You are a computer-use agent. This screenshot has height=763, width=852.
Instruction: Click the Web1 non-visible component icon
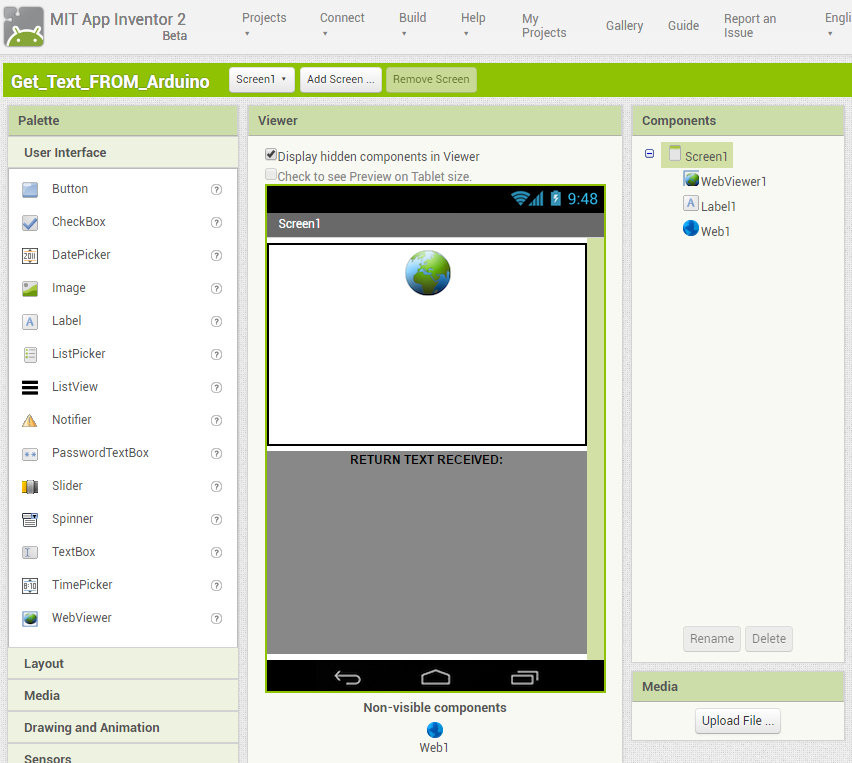(435, 729)
